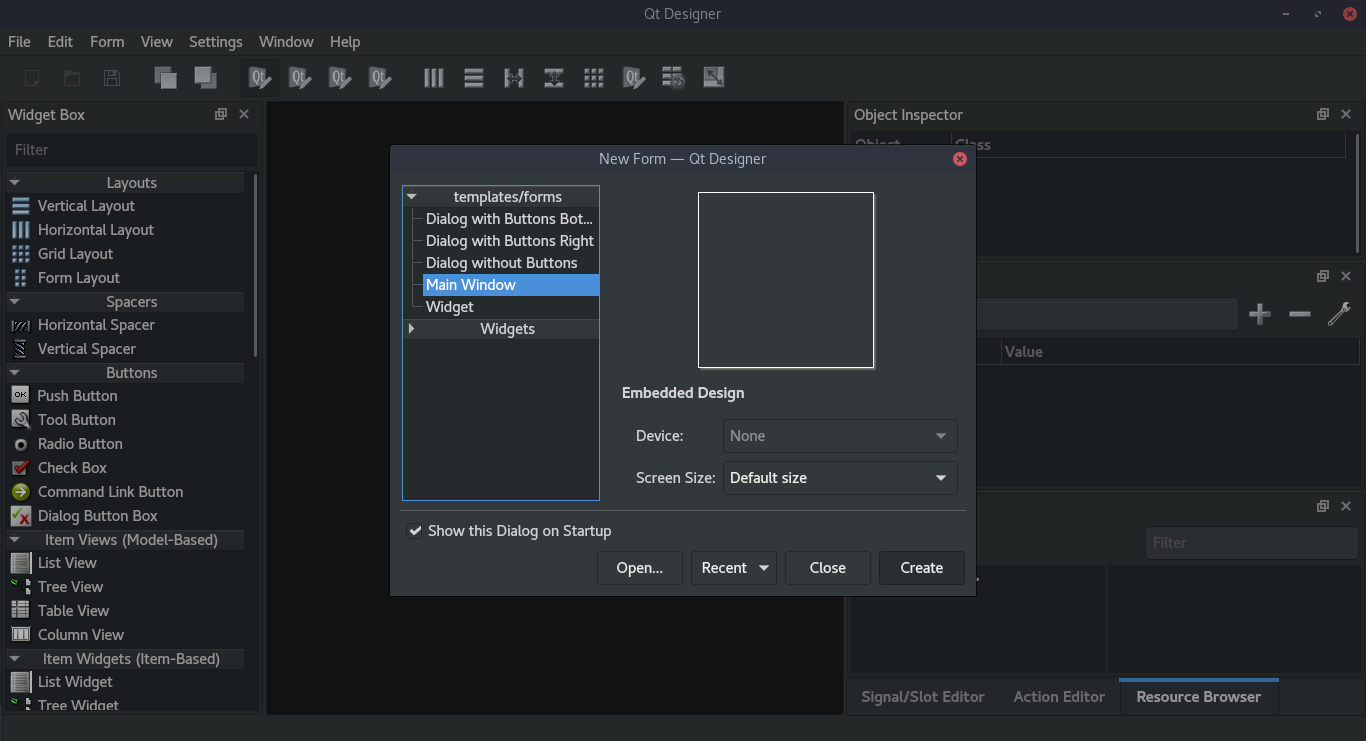Open the Screen Size dropdown
Viewport: 1366px width, 741px height.
tap(840, 478)
